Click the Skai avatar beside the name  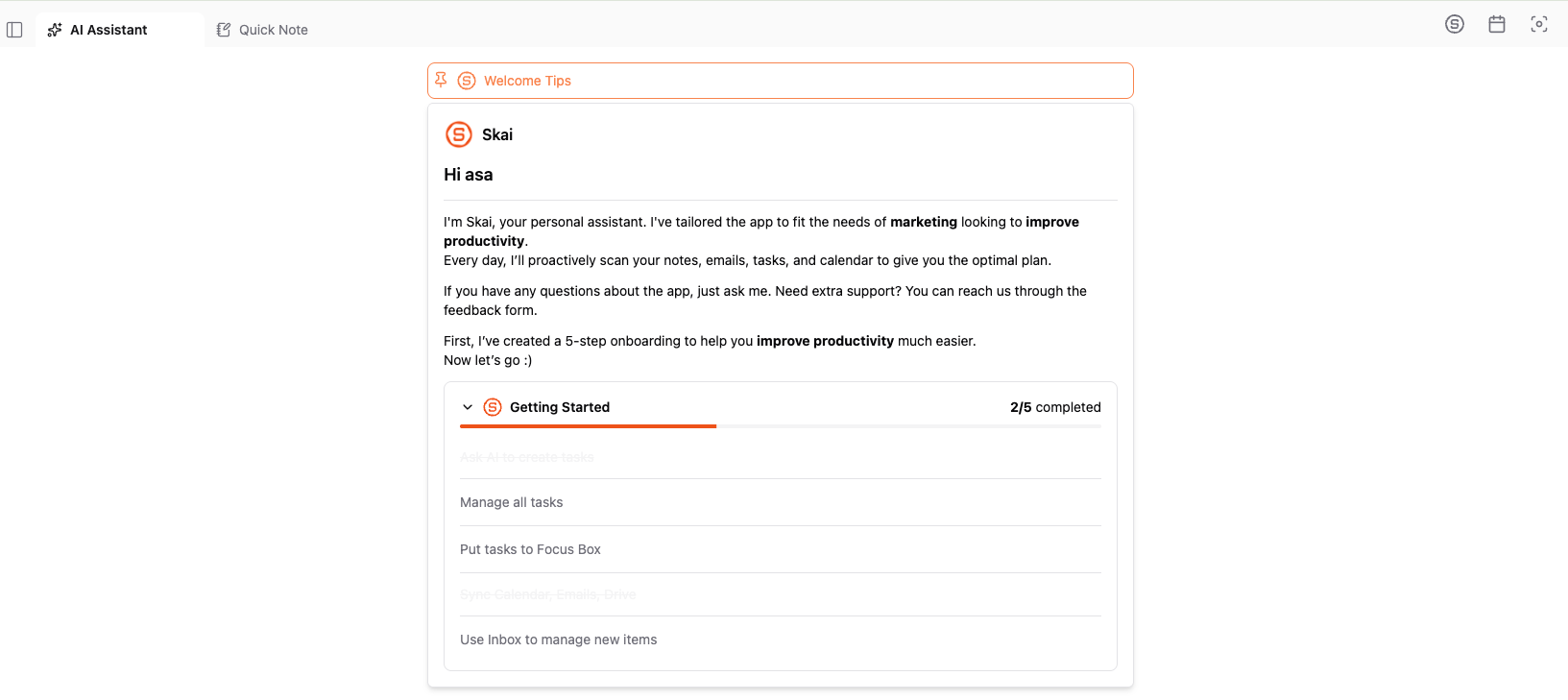459,134
